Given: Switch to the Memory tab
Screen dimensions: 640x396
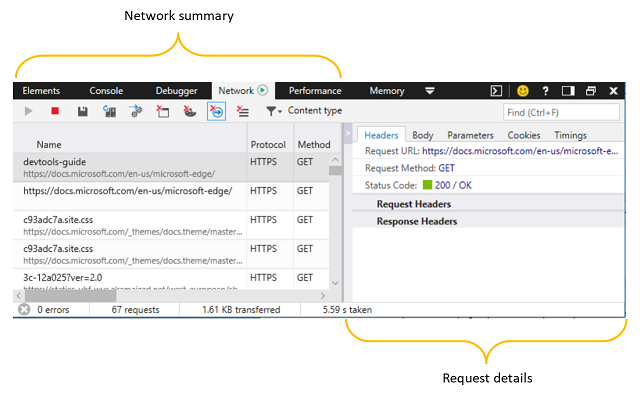Looking at the screenshot, I should click(x=387, y=91).
